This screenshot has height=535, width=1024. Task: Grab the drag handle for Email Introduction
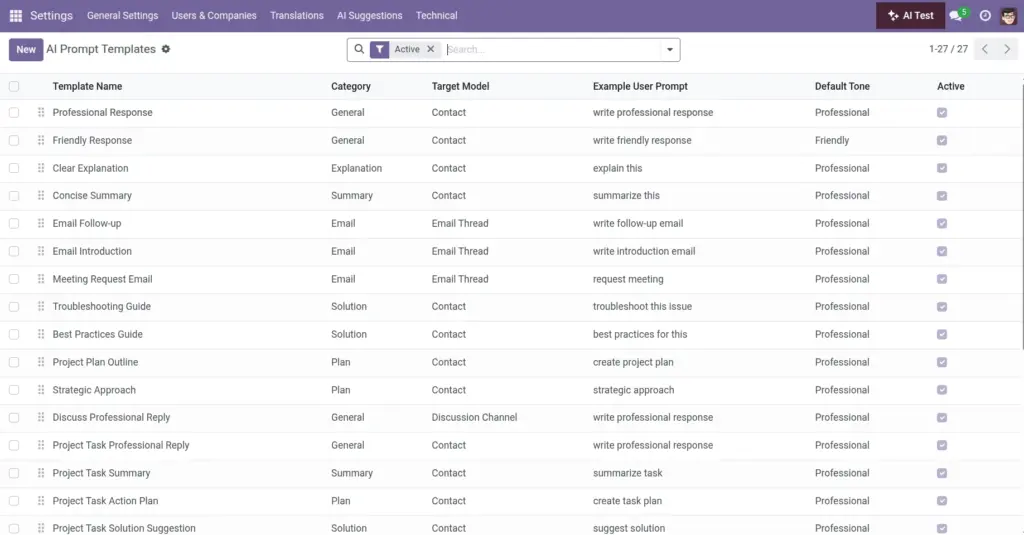tap(41, 251)
